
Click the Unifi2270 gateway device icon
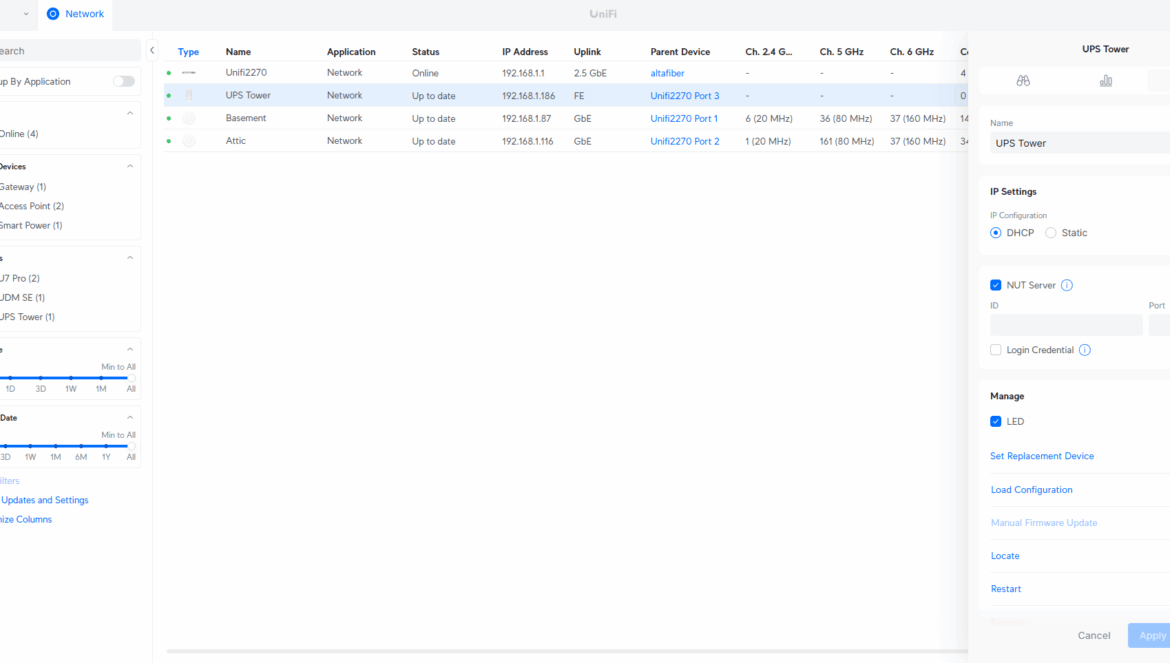[188, 73]
